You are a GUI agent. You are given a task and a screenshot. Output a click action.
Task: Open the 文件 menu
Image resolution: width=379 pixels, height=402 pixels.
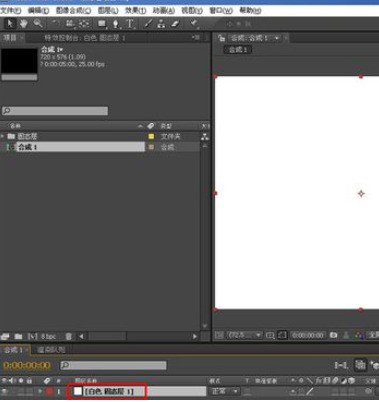click(x=10, y=10)
